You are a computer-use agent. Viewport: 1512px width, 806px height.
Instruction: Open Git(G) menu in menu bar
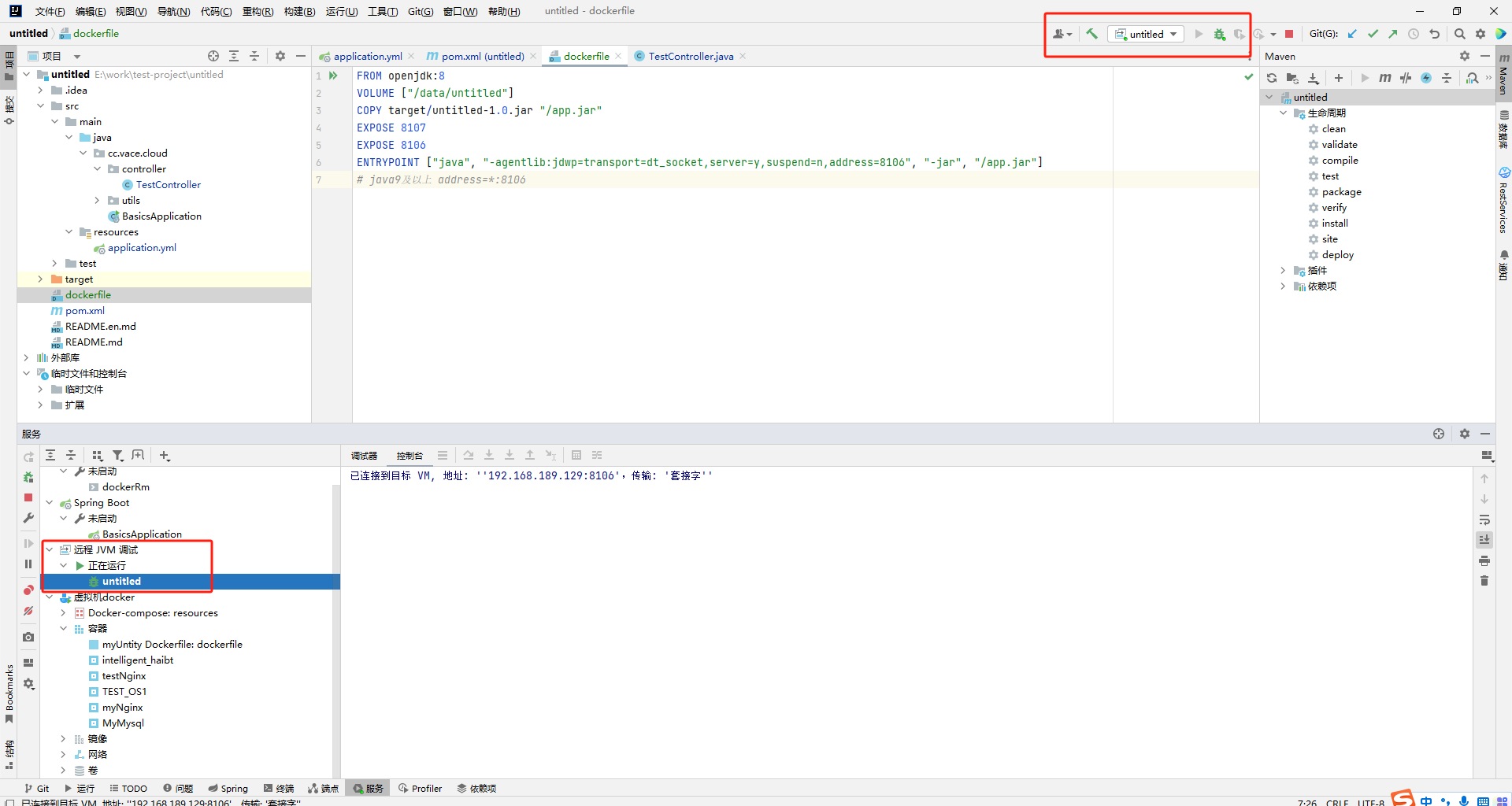[x=421, y=11]
